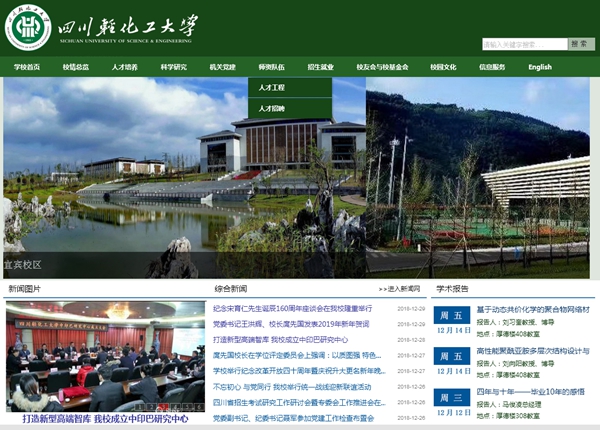
Task: Select 人才工程 from the dropdown submenu
Action: [x=272, y=88]
